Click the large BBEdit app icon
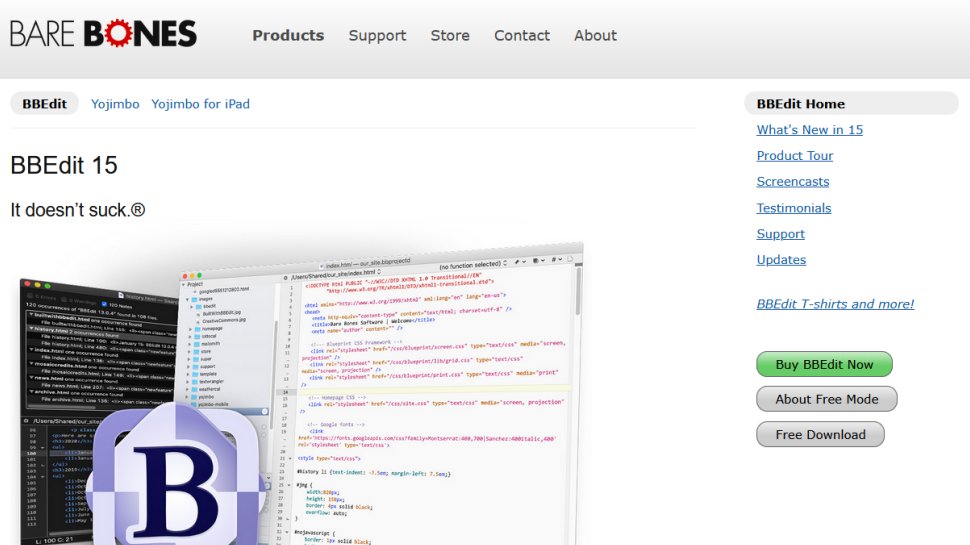Screen dimensions: 970x545 pos(176,476)
